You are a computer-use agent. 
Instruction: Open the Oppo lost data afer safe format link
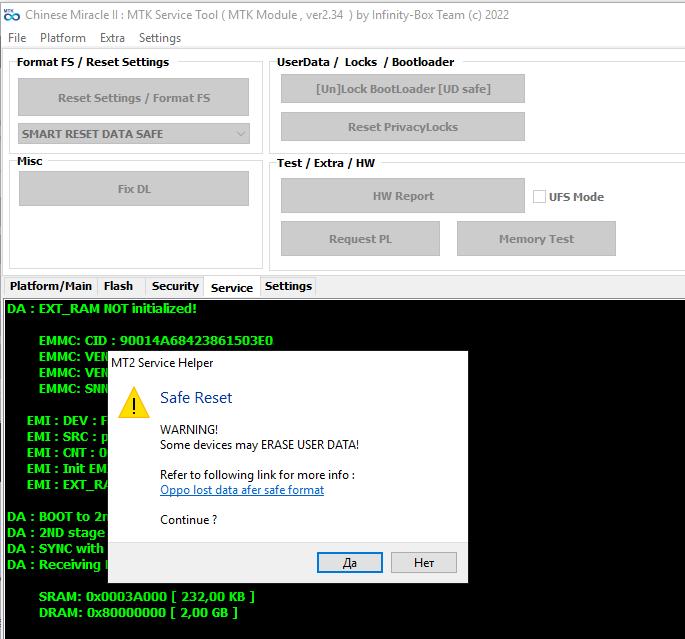(242, 490)
